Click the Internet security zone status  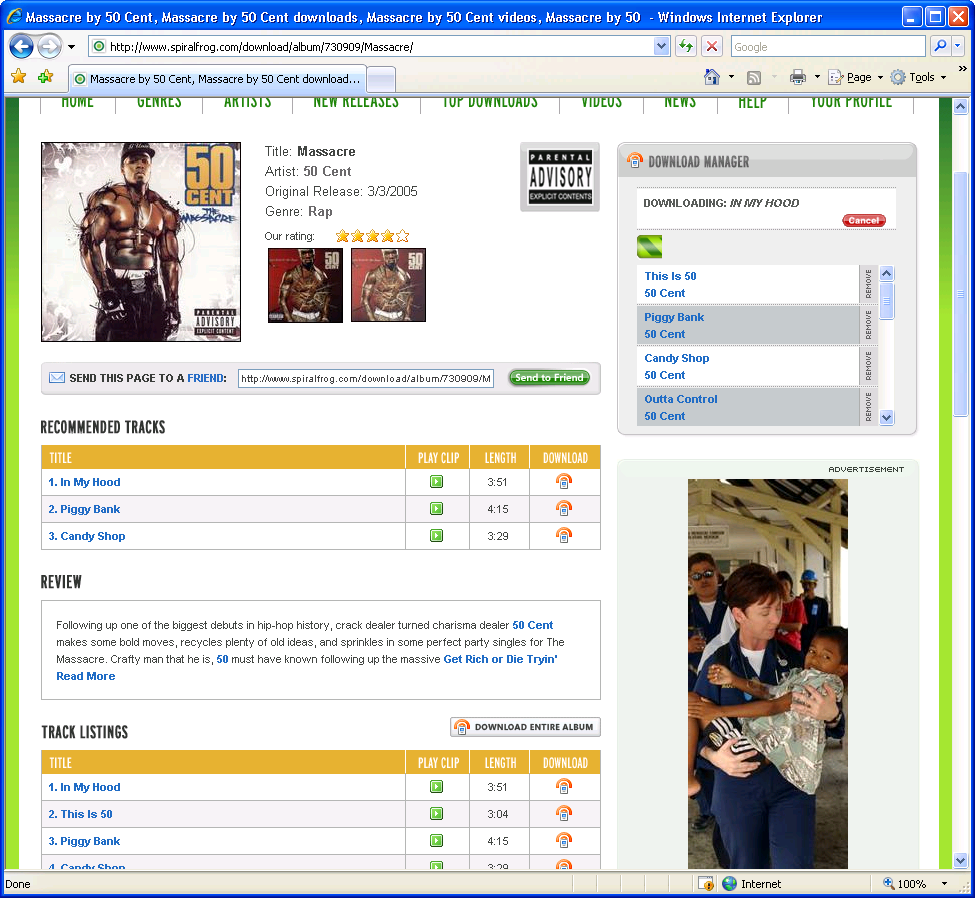[752, 884]
